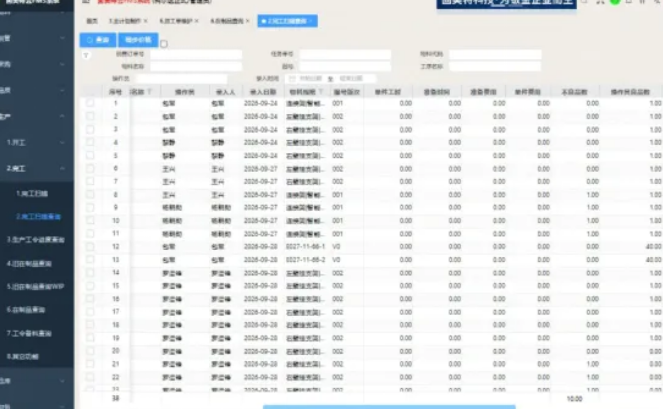The height and width of the screenshot is (409, 663).
Task: Check the box for row 15
Action: click(x=90, y=285)
